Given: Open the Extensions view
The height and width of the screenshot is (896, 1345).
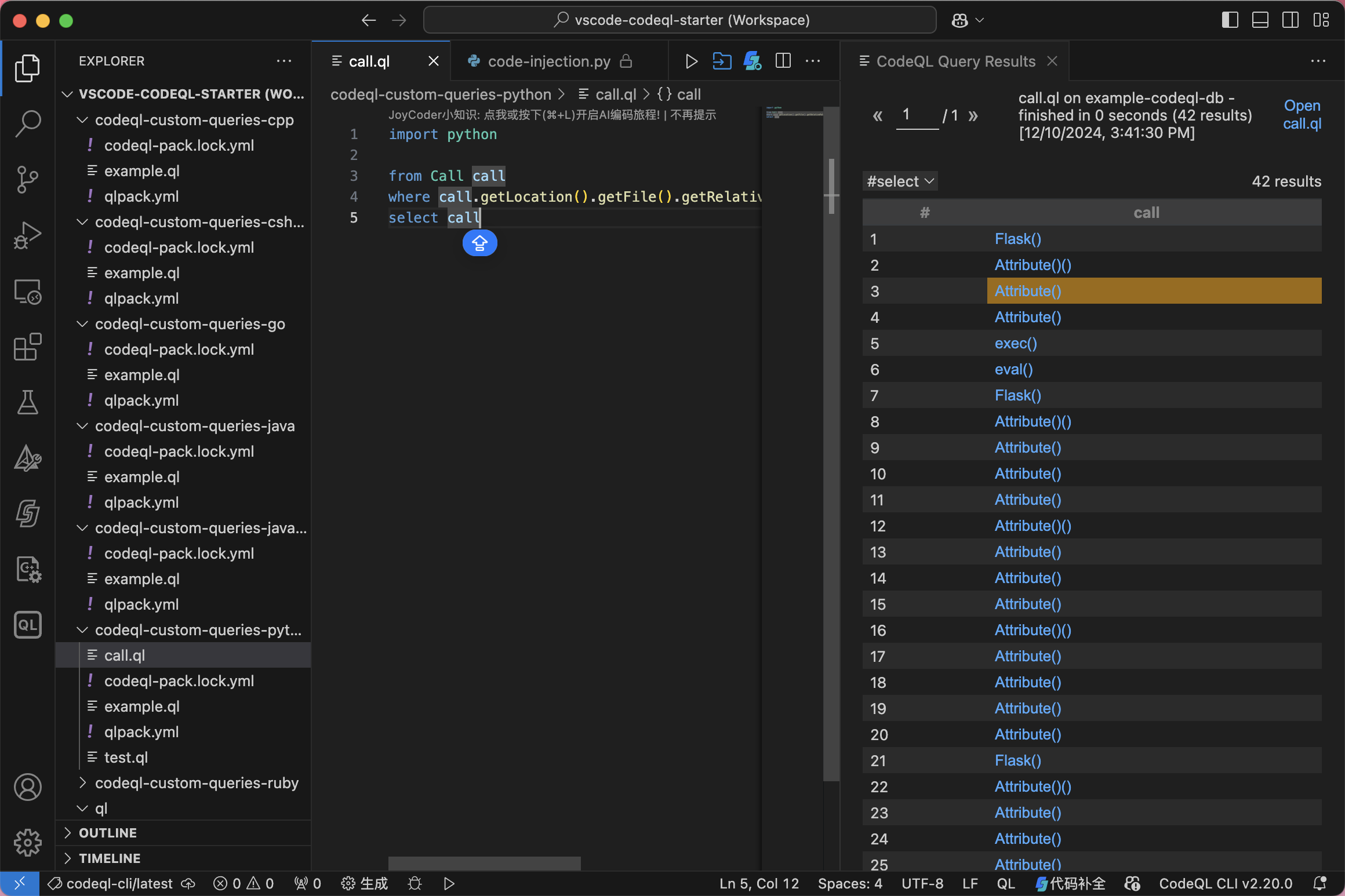Looking at the screenshot, I should coord(27,347).
